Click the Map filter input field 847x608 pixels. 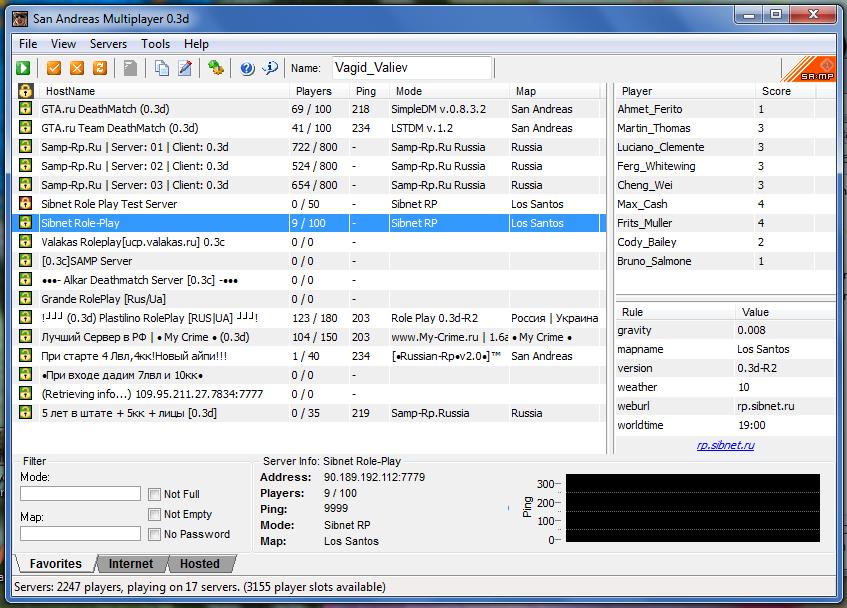(80, 533)
